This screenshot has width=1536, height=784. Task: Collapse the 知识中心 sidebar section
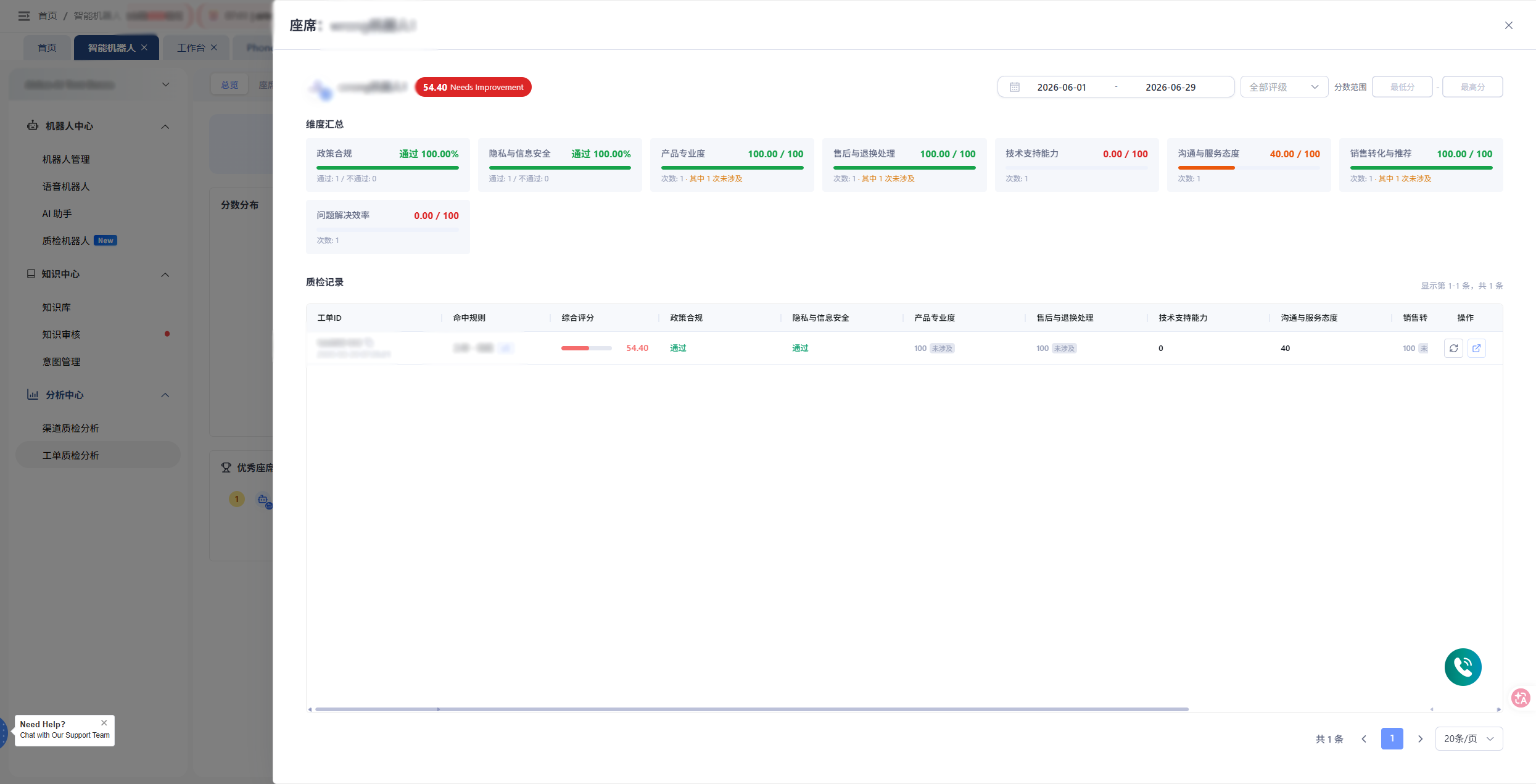click(x=165, y=274)
